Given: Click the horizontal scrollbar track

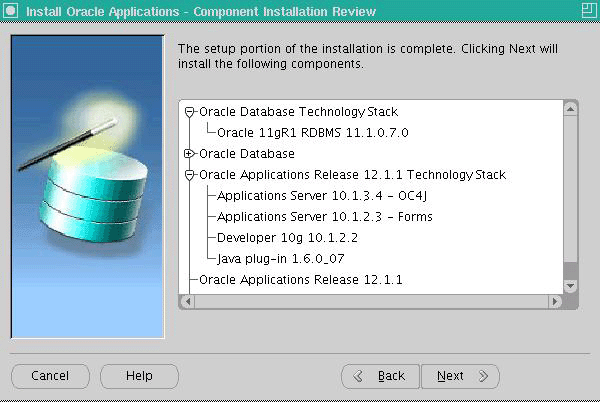Looking at the screenshot, I should coord(371,301).
